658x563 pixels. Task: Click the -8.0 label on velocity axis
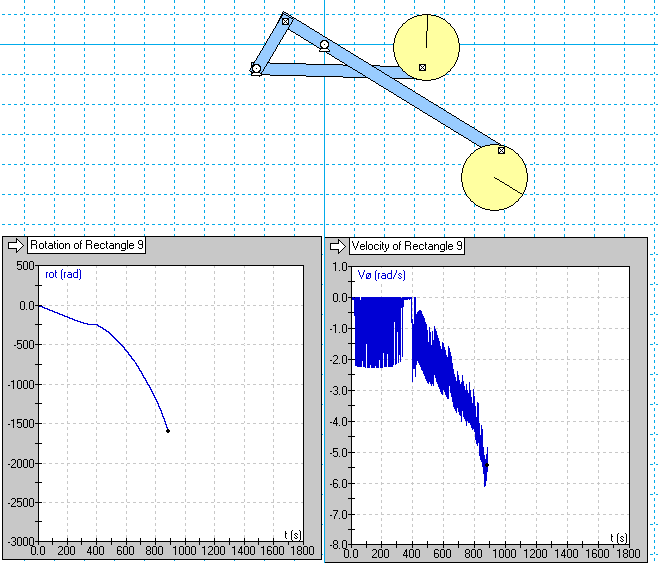(339, 545)
